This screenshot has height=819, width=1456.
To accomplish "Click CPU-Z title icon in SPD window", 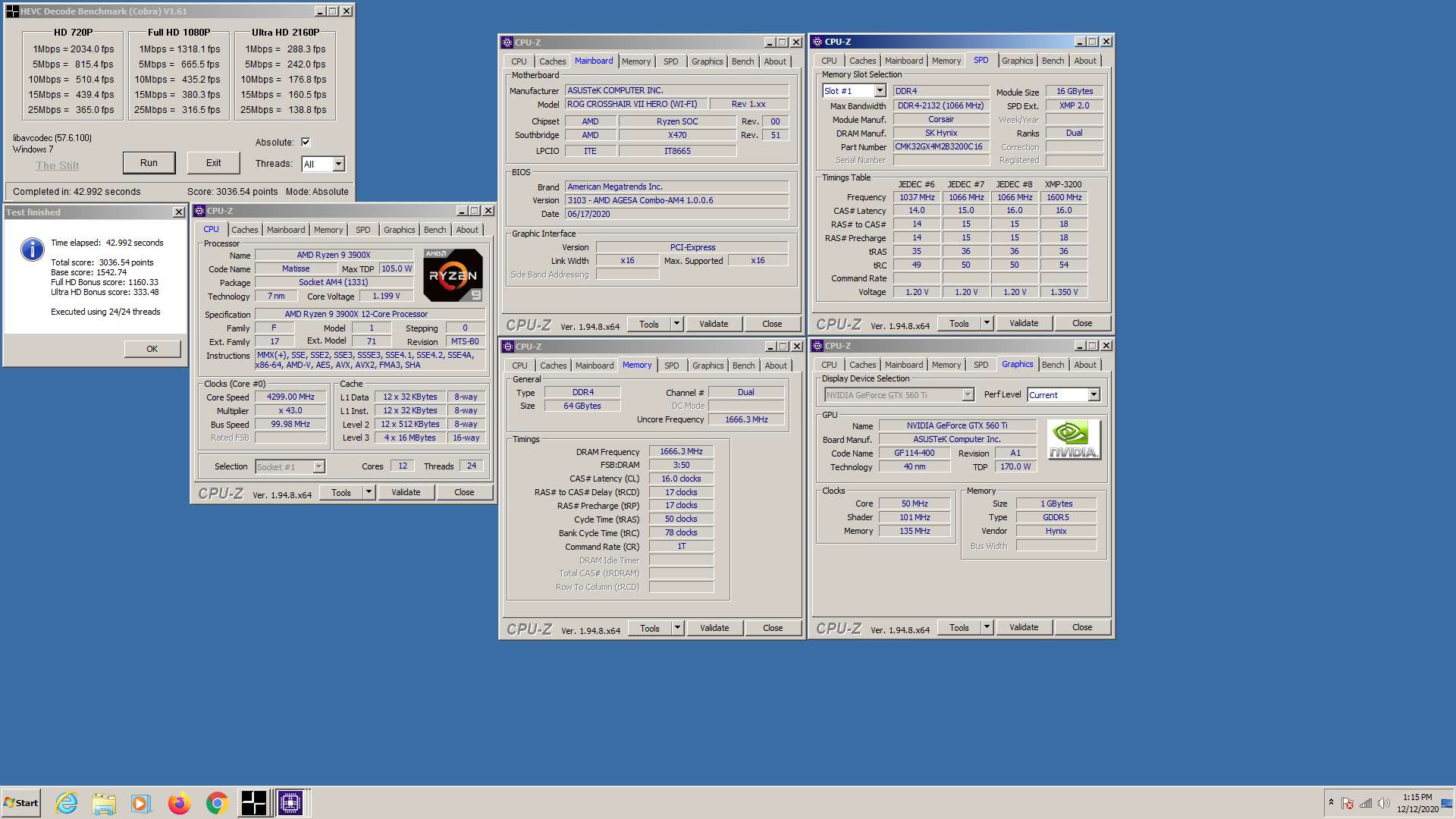I will [817, 42].
